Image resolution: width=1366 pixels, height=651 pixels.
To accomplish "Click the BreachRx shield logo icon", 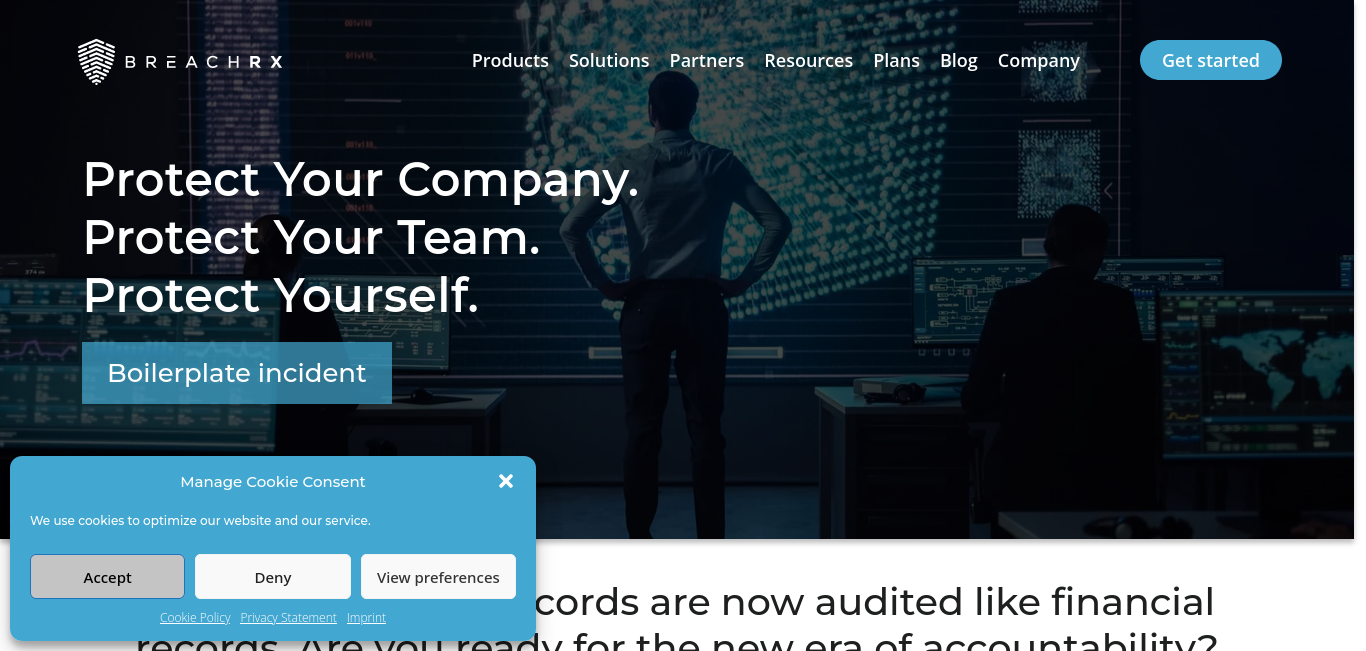I will pyautogui.click(x=97, y=62).
